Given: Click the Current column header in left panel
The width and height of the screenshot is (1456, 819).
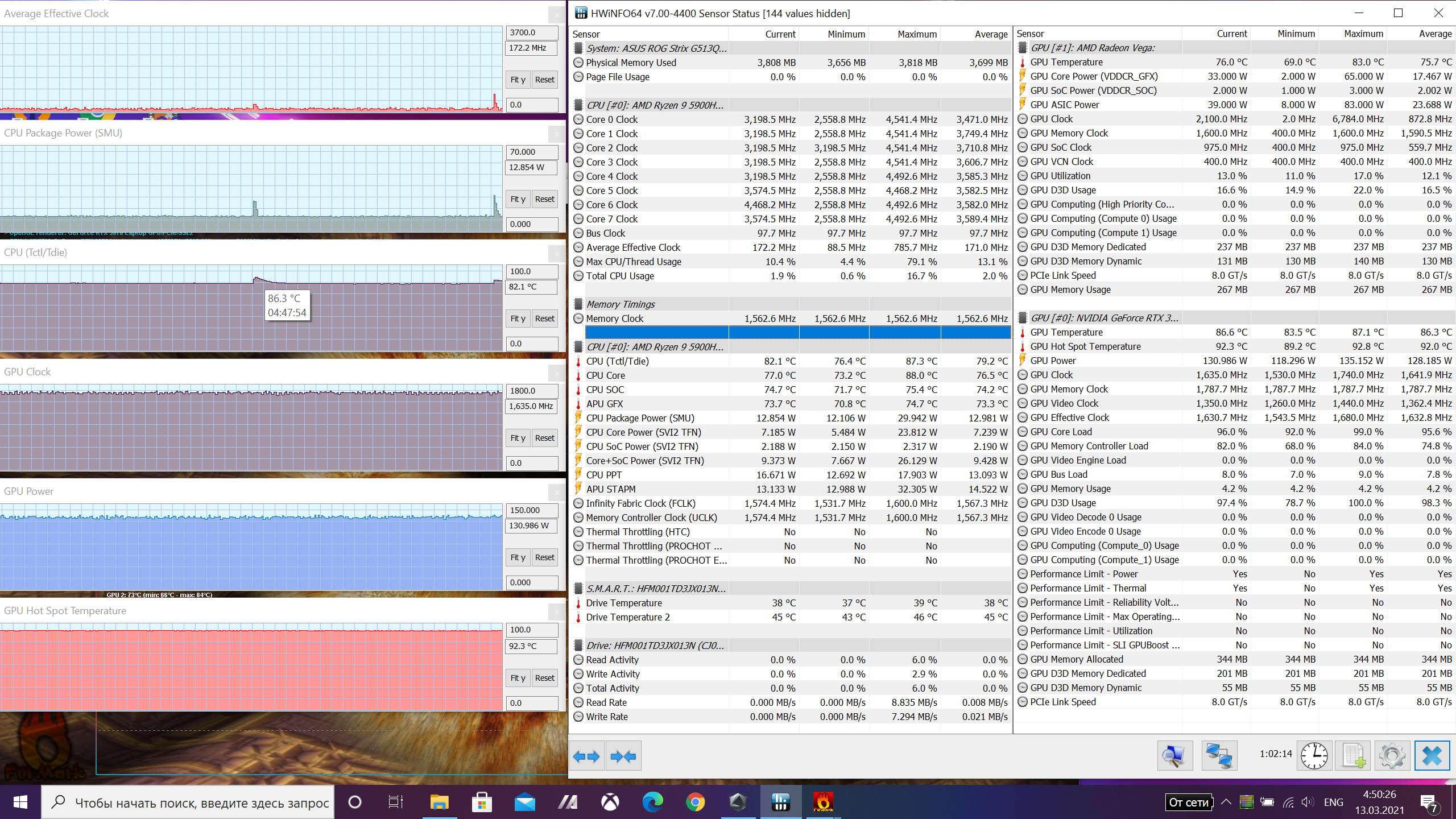Looking at the screenshot, I should coord(763,34).
